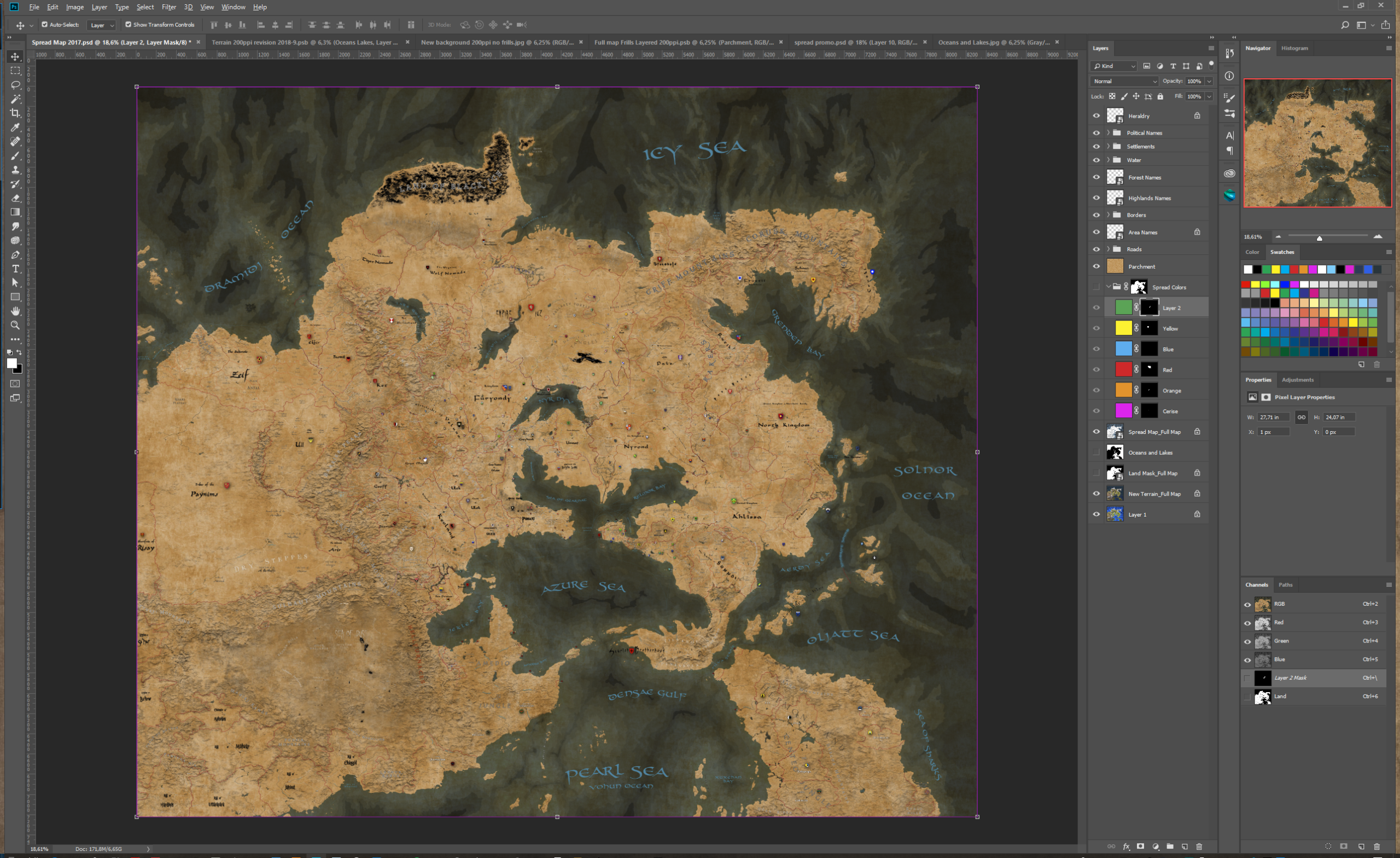The image size is (1400, 858).
Task: Open the blend mode Normal dropdown
Action: pyautogui.click(x=1124, y=82)
